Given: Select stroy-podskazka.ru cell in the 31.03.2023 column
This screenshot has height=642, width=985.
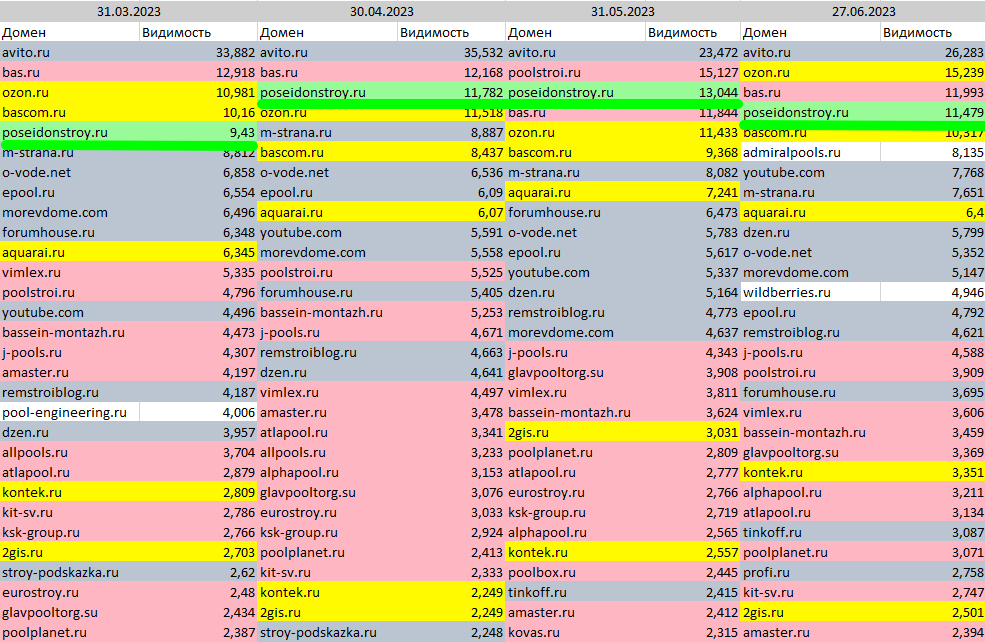Looking at the screenshot, I should pos(70,572).
